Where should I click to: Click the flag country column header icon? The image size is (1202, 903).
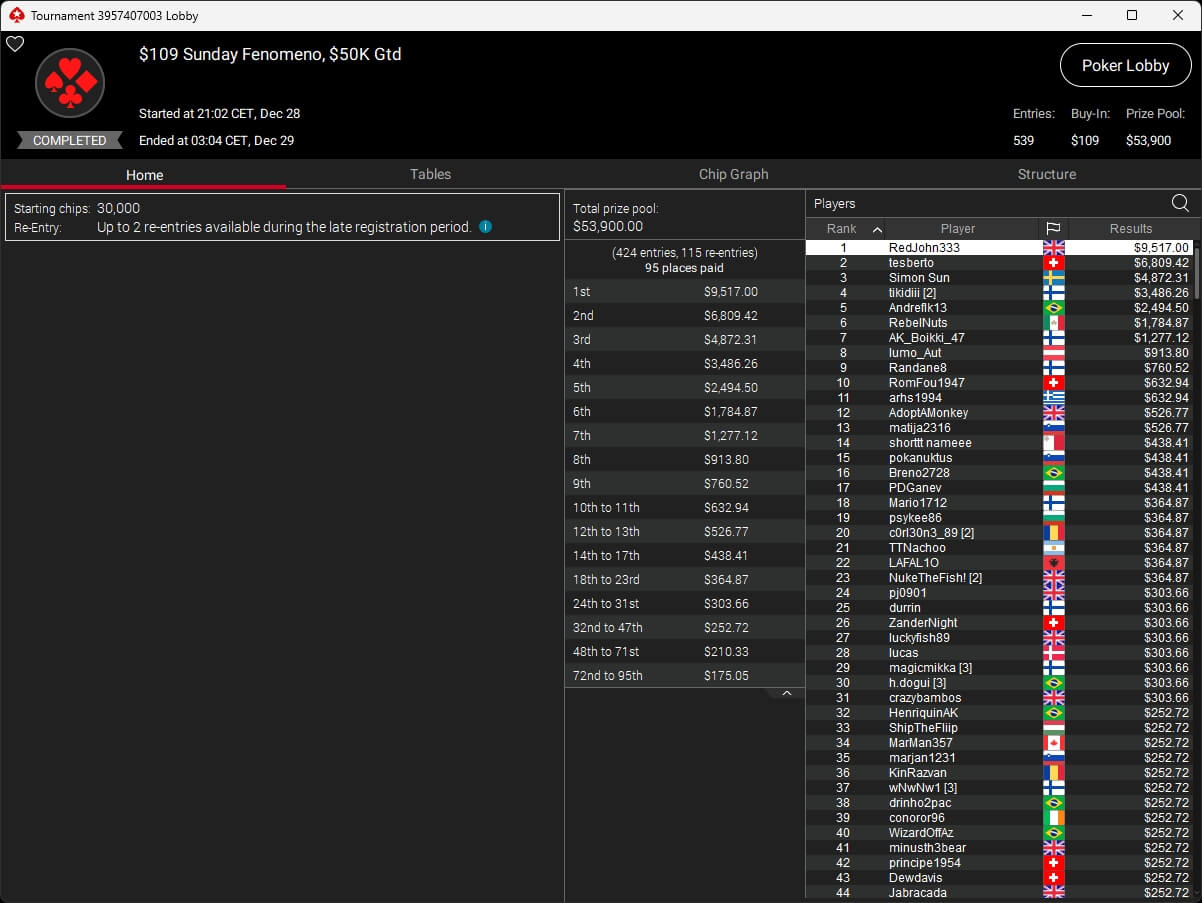(x=1053, y=229)
